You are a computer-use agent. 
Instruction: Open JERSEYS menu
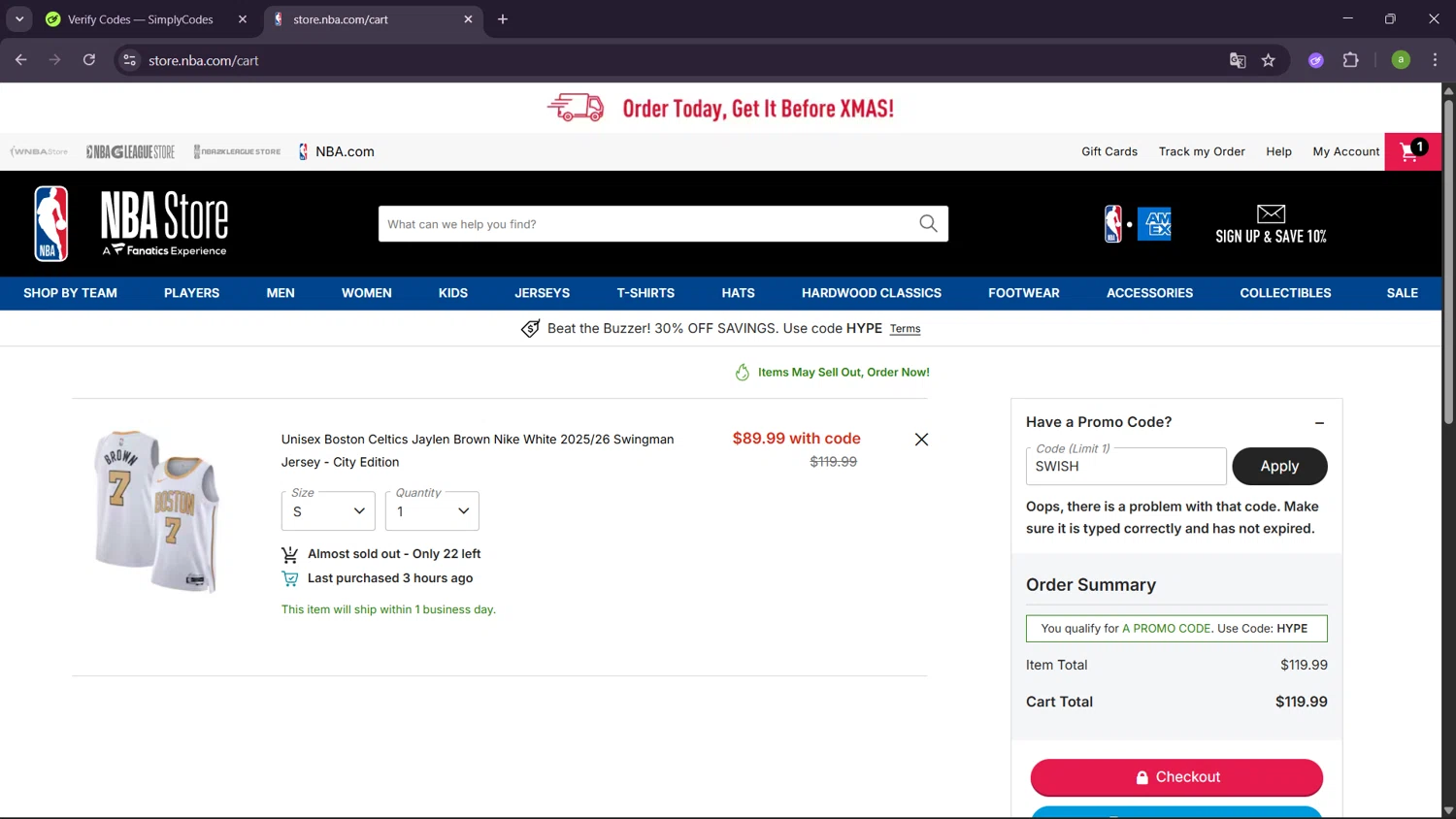(542, 293)
